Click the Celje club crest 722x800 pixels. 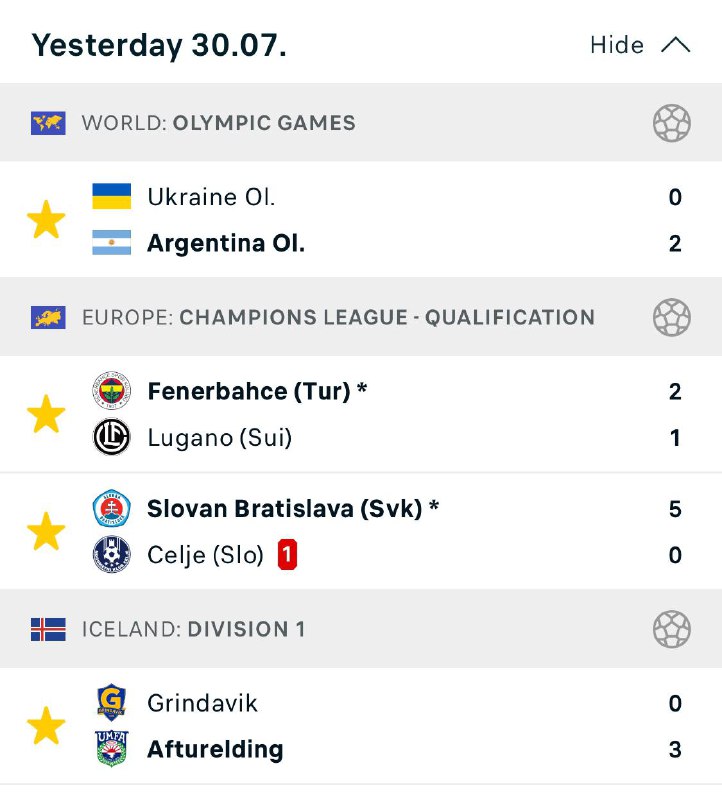tap(111, 555)
